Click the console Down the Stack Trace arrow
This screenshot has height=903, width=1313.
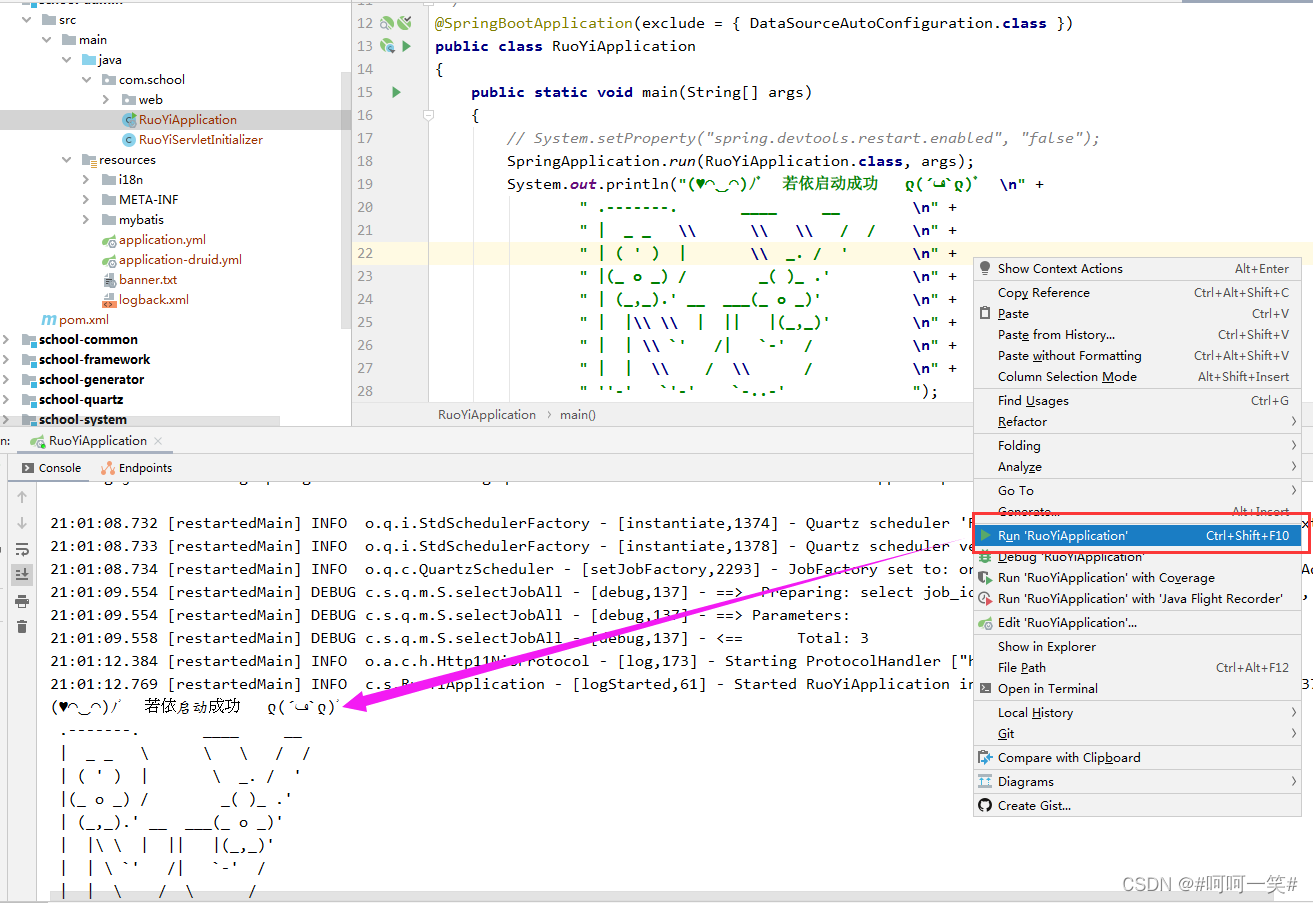point(22,523)
